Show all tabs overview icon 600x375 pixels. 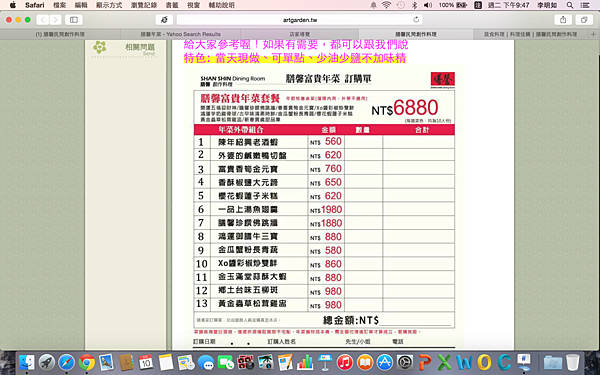pos(584,20)
